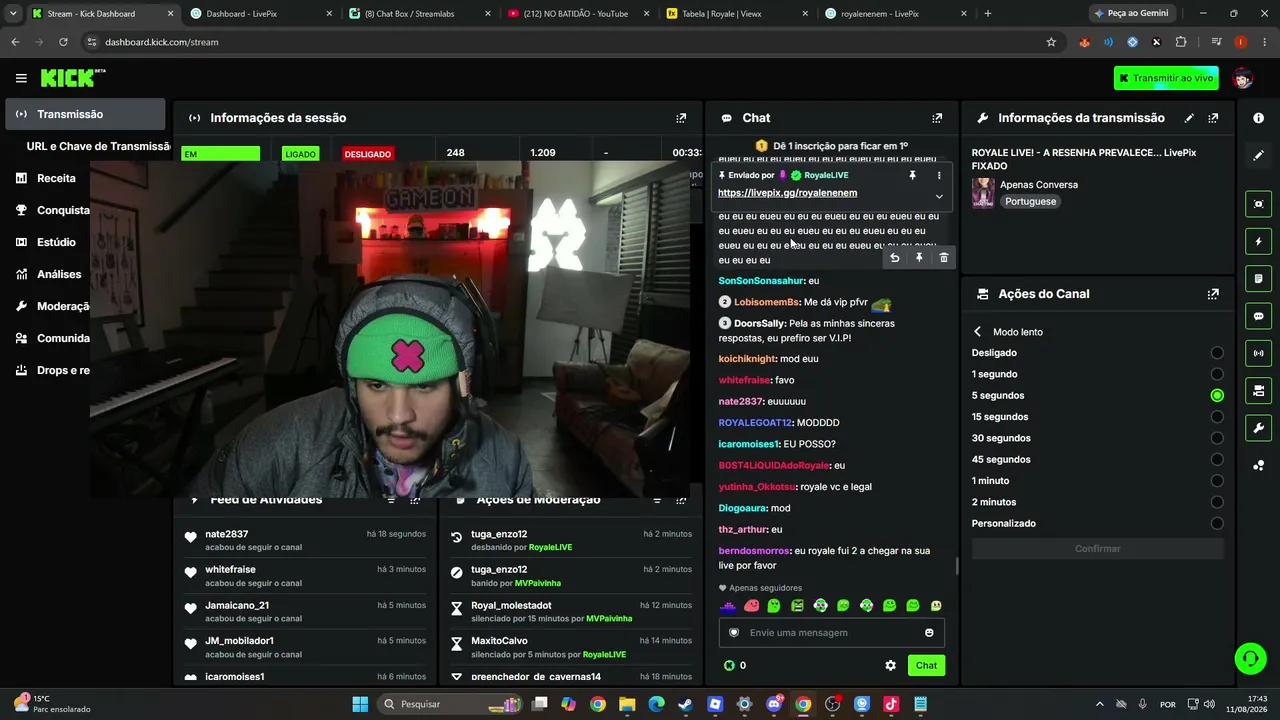Open the weather widget on taskbar
This screenshot has height=720, width=1280.
point(52,704)
